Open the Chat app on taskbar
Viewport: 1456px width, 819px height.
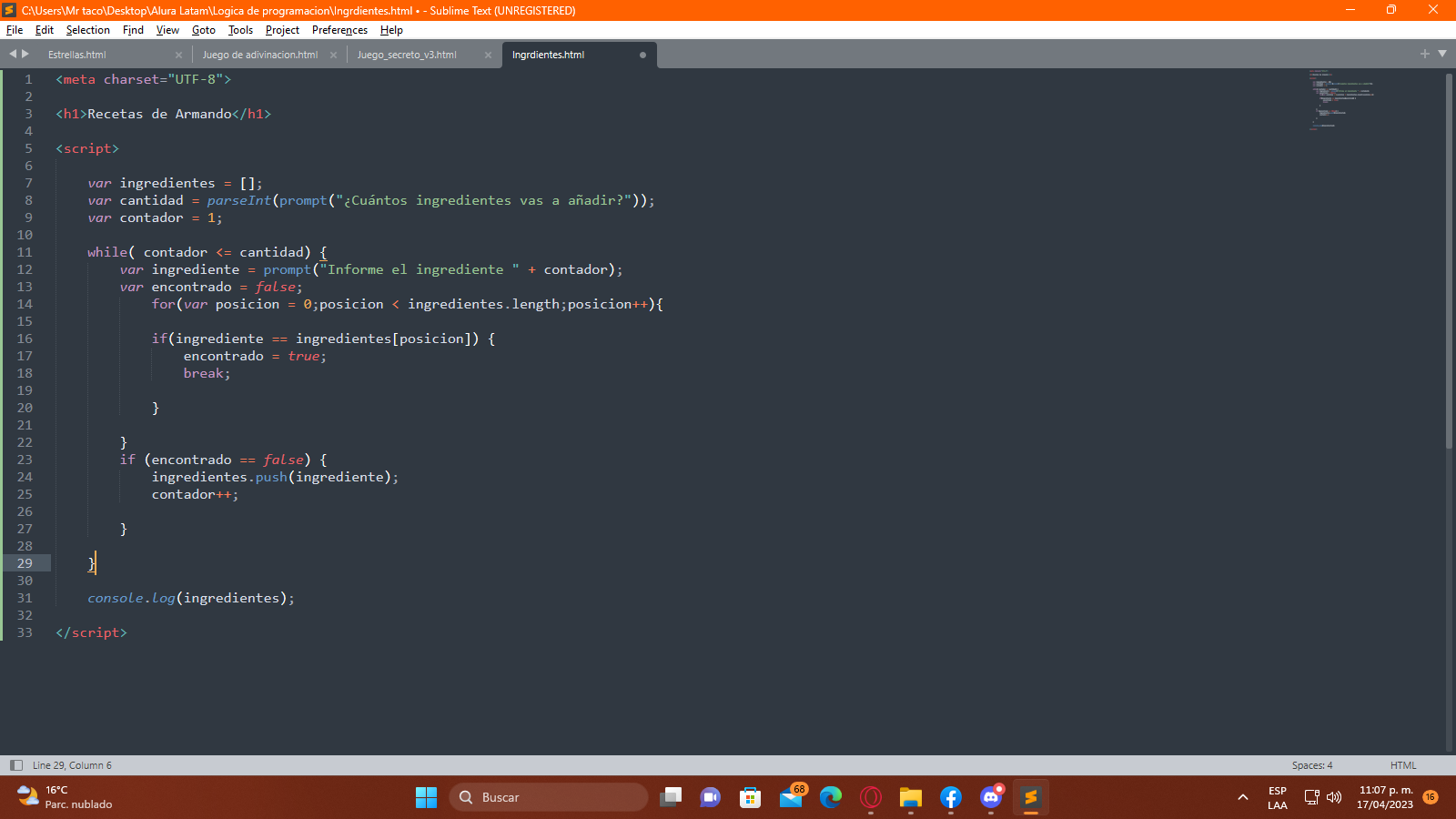click(x=710, y=797)
